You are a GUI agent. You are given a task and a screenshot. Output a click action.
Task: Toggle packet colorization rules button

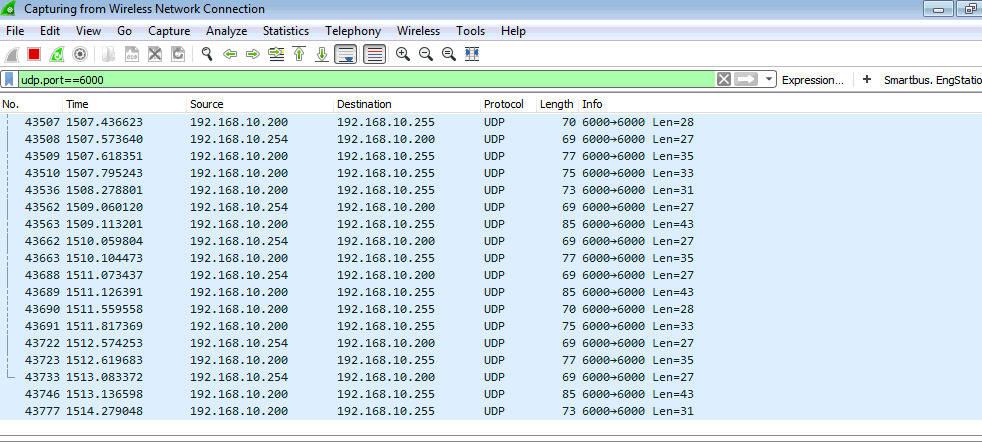pyautogui.click(x=375, y=55)
